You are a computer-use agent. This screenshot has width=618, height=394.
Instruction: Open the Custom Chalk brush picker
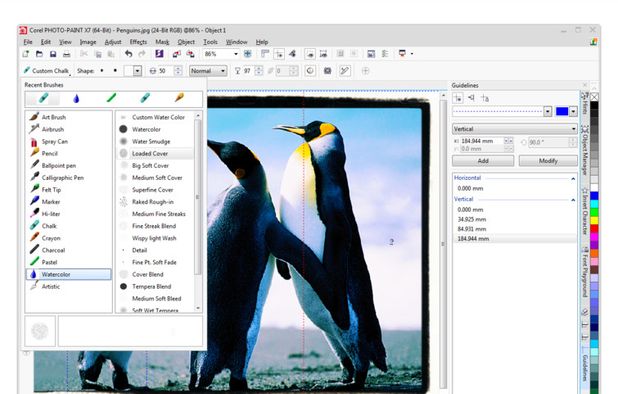click(x=47, y=71)
